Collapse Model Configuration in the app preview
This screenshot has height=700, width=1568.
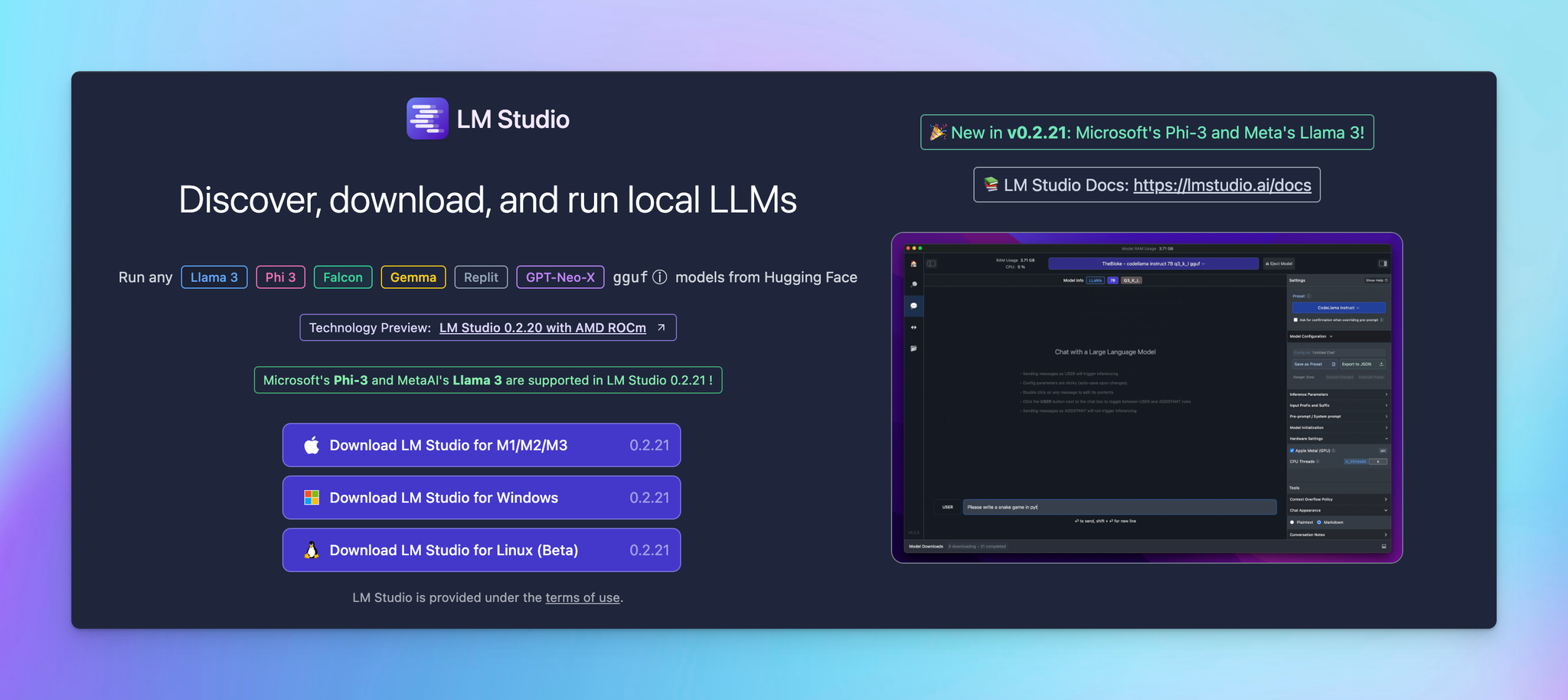(1338, 336)
